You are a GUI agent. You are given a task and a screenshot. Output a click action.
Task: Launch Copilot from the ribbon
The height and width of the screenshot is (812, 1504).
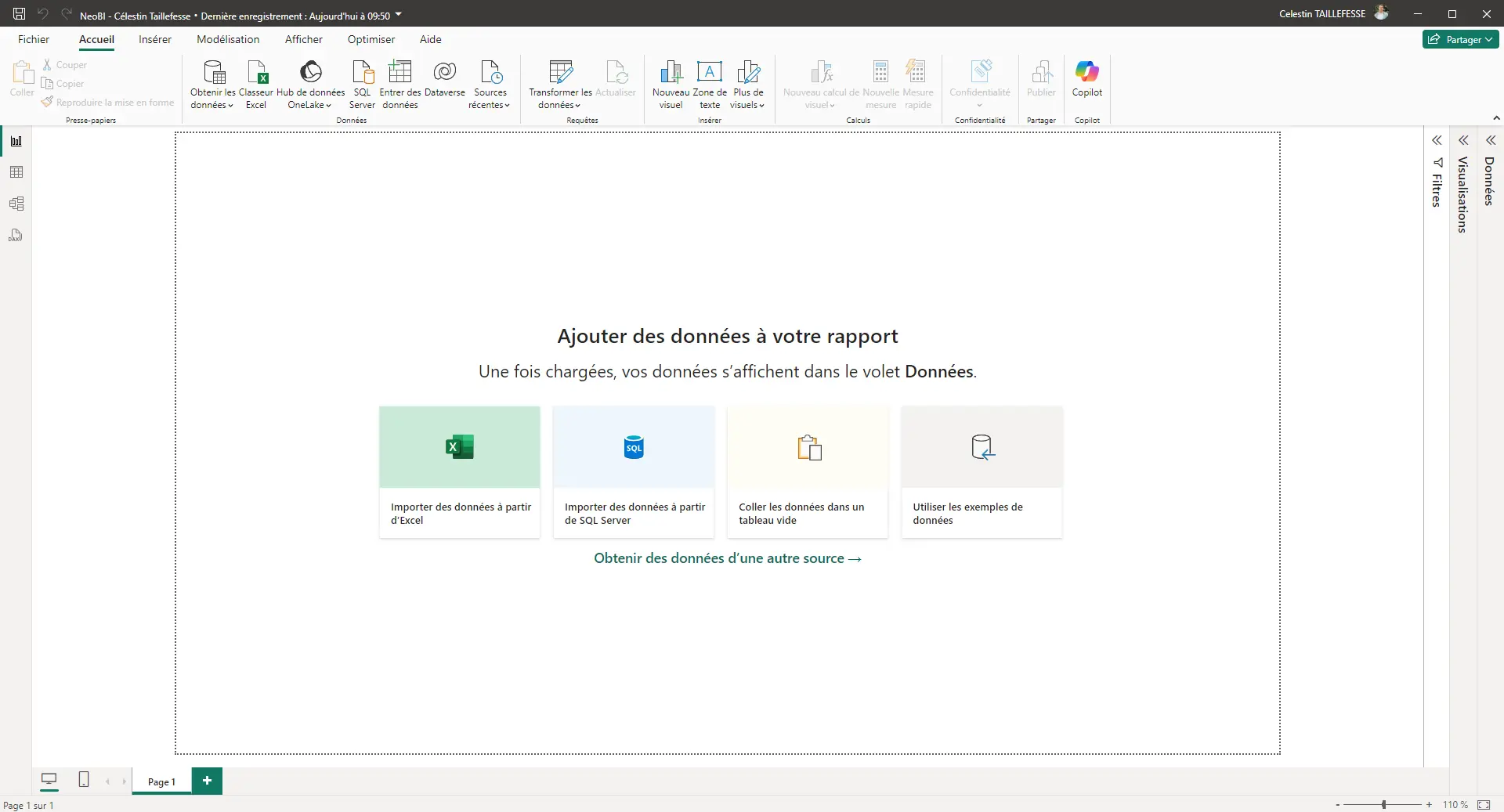tap(1087, 79)
